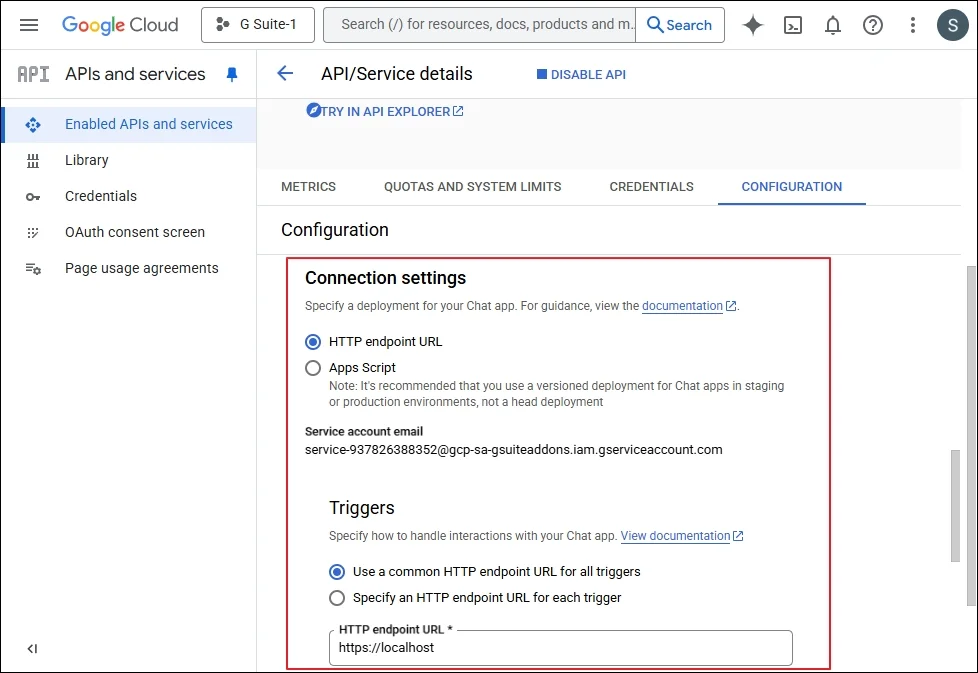Image resolution: width=978 pixels, height=673 pixels.
Task: Open the Connection settings documentation link
Action: coord(682,306)
